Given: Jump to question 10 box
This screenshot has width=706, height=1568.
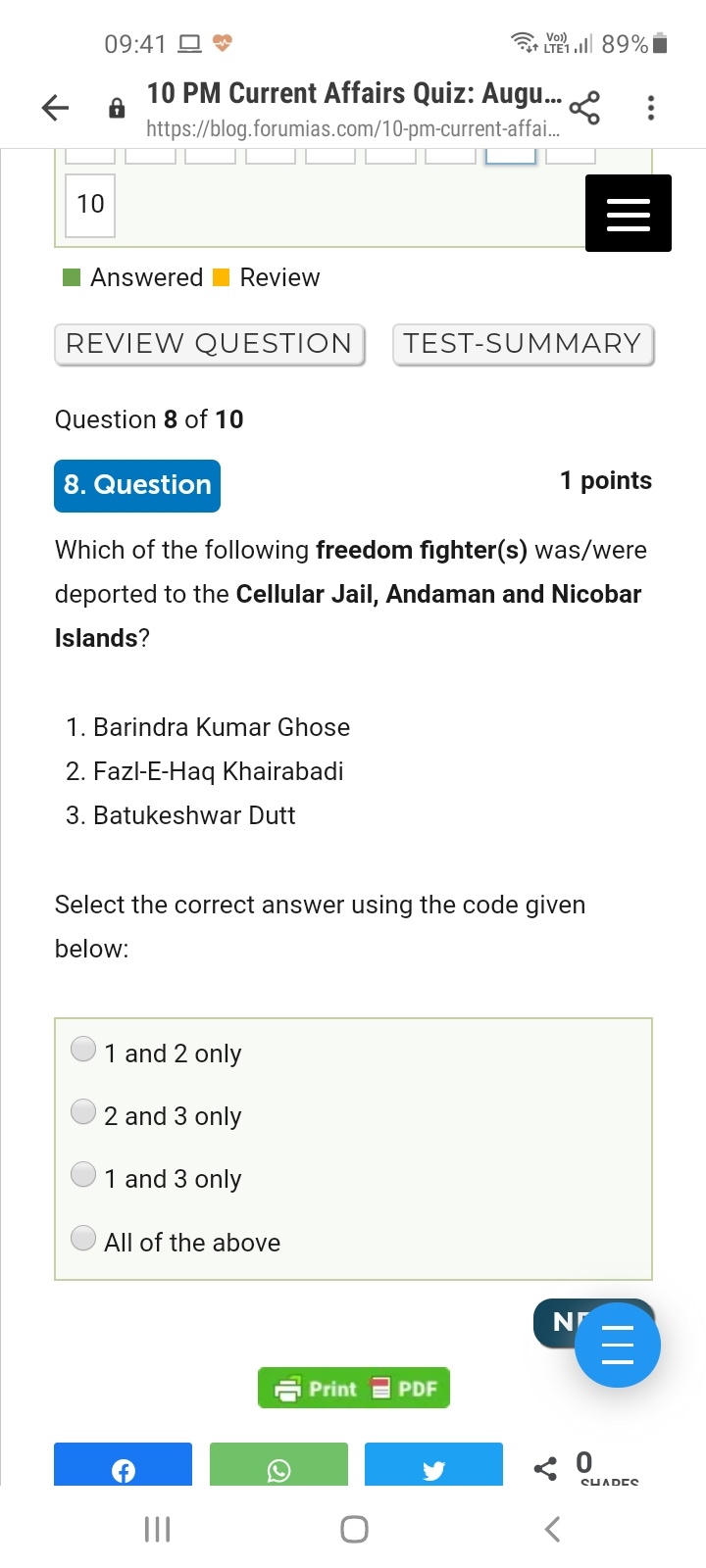Looking at the screenshot, I should (x=90, y=205).
